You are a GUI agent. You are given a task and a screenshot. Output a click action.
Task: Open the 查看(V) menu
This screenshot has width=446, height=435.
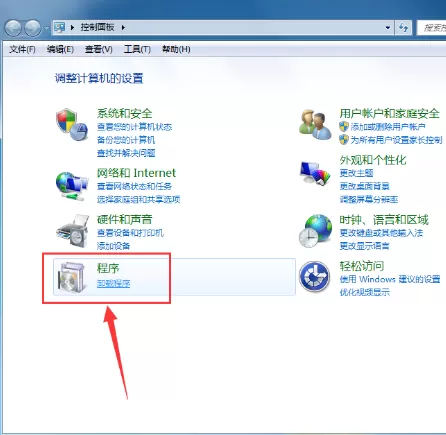point(98,49)
